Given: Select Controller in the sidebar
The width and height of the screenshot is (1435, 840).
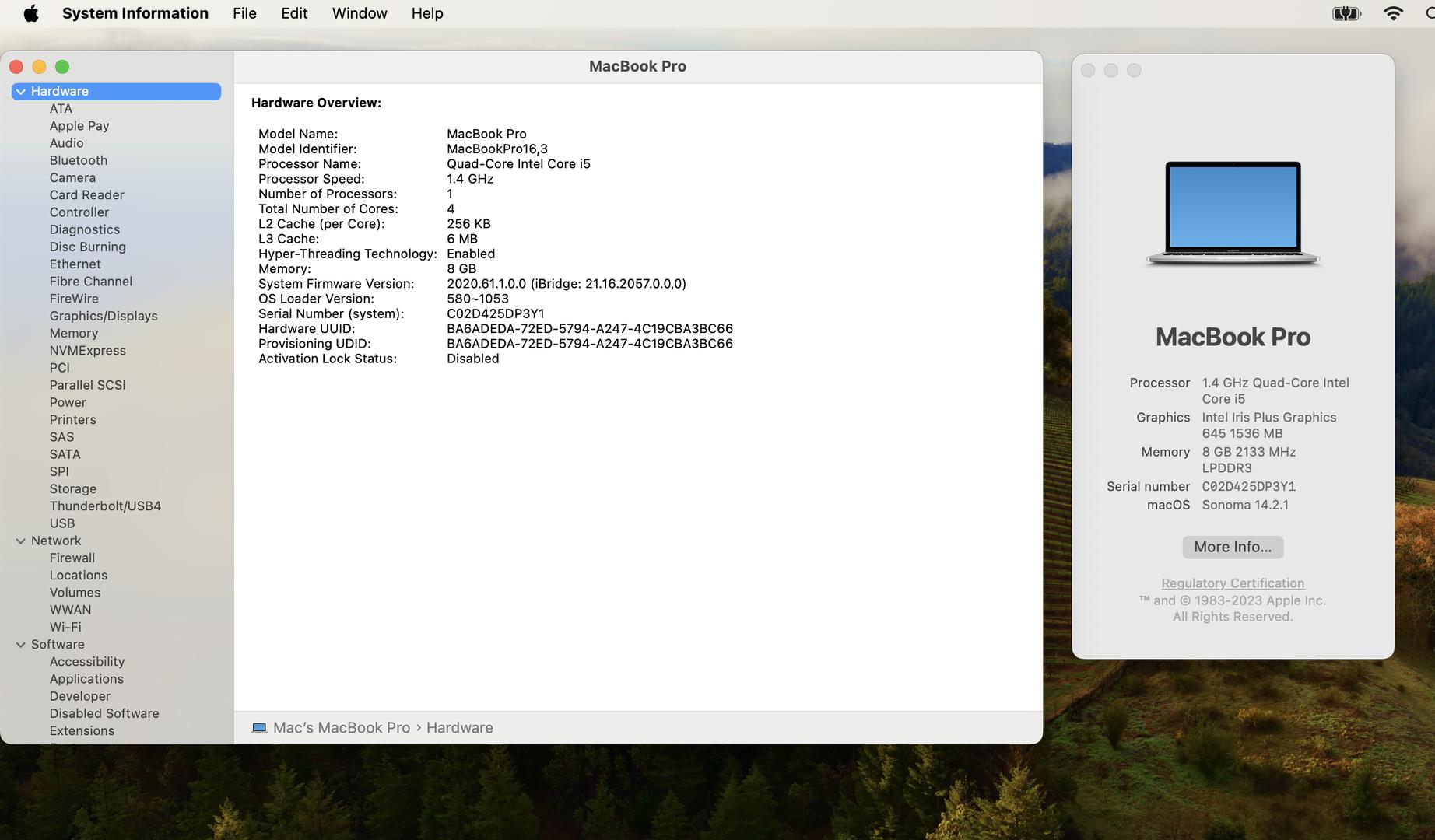Looking at the screenshot, I should click(79, 212).
